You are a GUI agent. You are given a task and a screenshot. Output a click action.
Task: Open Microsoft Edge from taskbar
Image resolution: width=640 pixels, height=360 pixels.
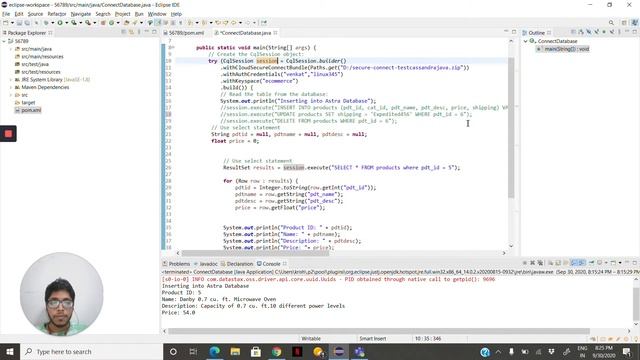click(214, 351)
